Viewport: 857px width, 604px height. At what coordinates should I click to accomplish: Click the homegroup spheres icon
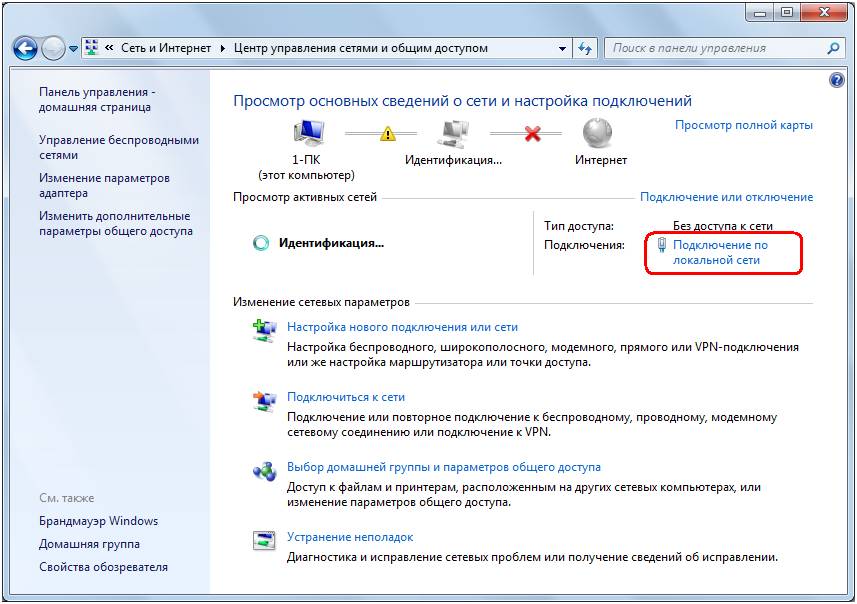[x=265, y=471]
